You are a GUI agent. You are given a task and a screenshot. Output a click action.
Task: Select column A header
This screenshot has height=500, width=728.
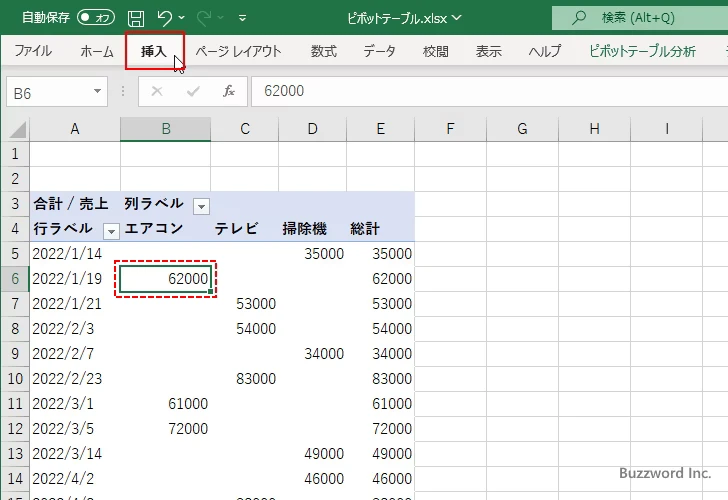75,129
